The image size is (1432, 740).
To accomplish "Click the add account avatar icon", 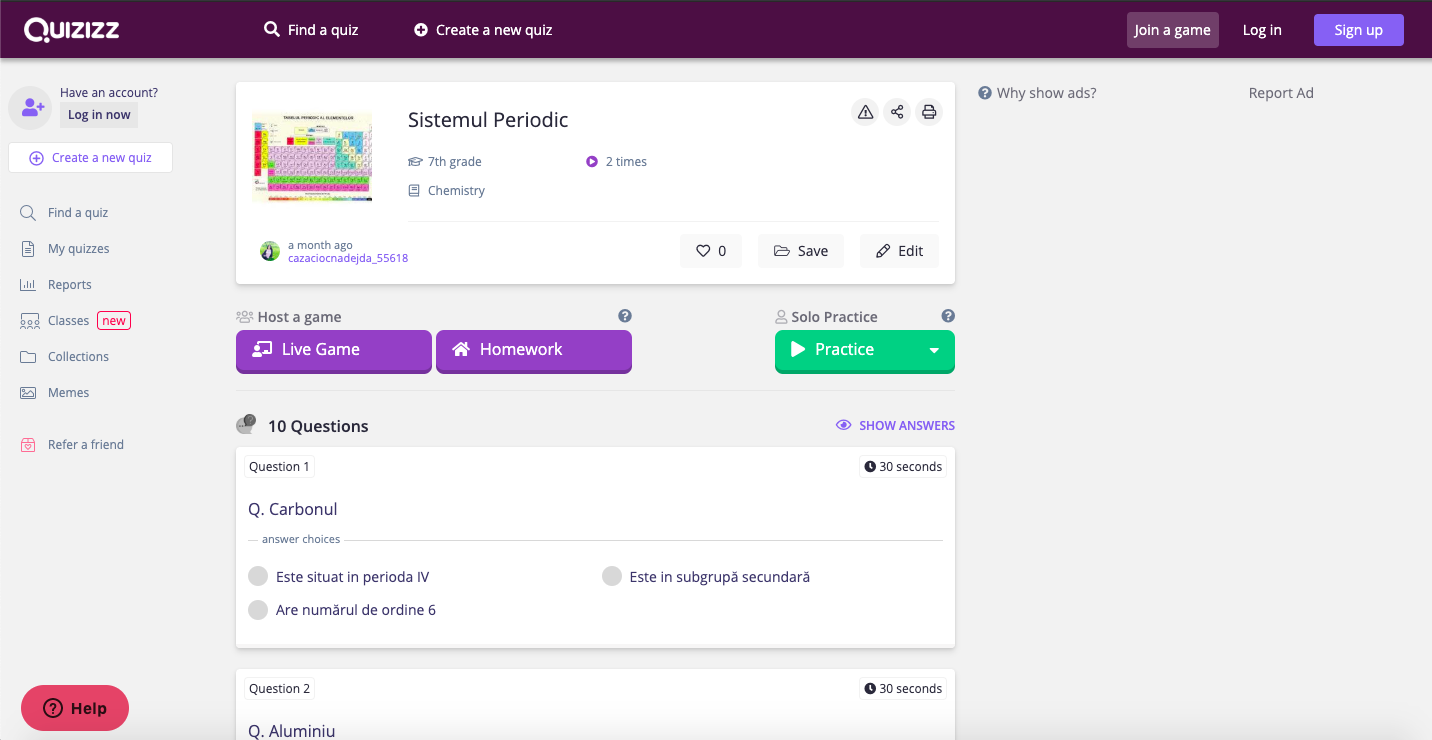I will click(31, 108).
